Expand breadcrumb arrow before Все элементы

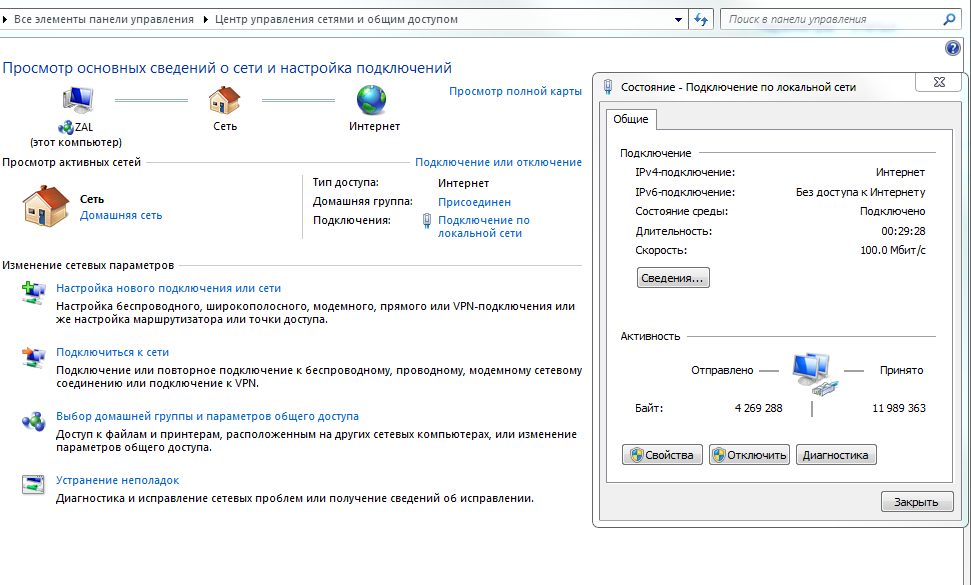(5, 19)
